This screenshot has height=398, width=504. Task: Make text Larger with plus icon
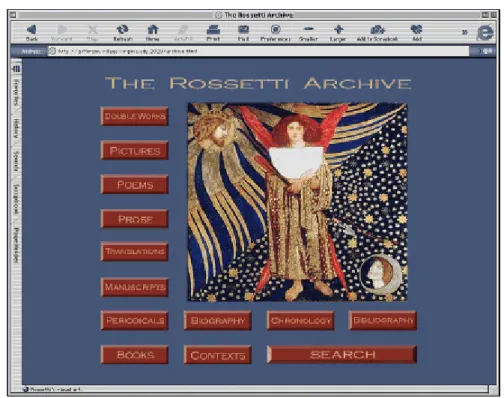click(x=338, y=30)
